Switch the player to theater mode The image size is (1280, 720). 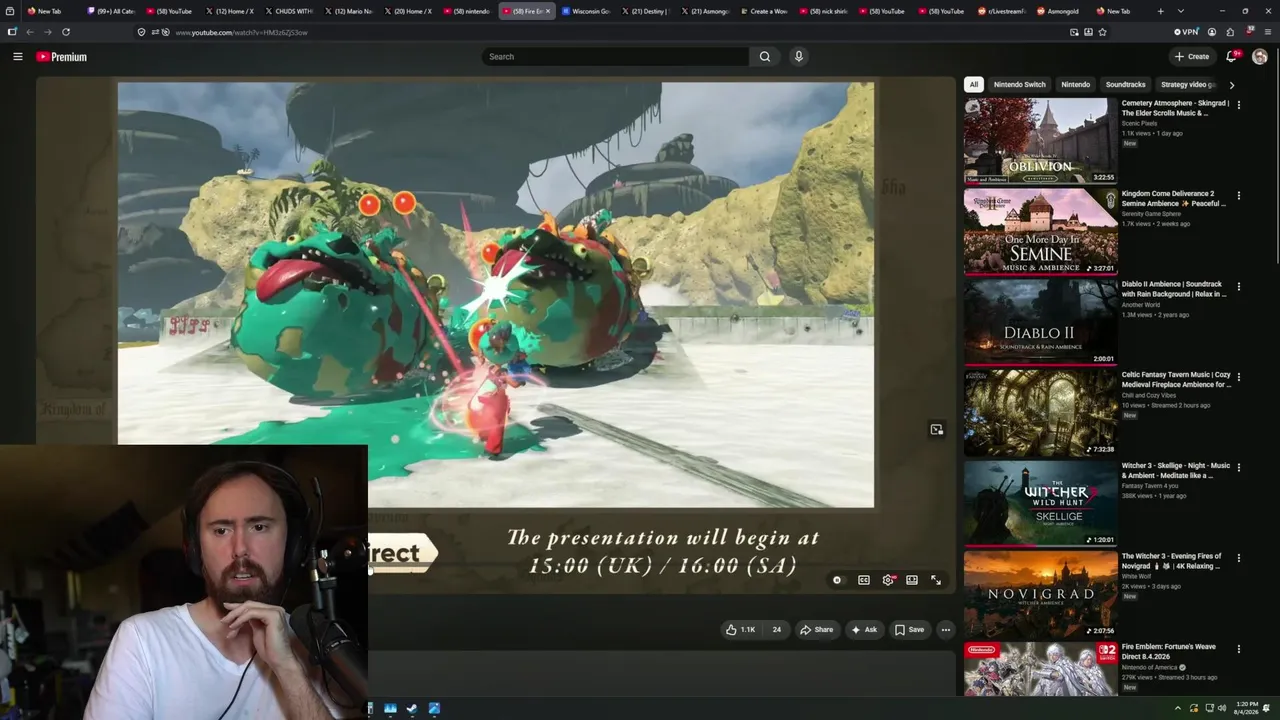click(912, 580)
